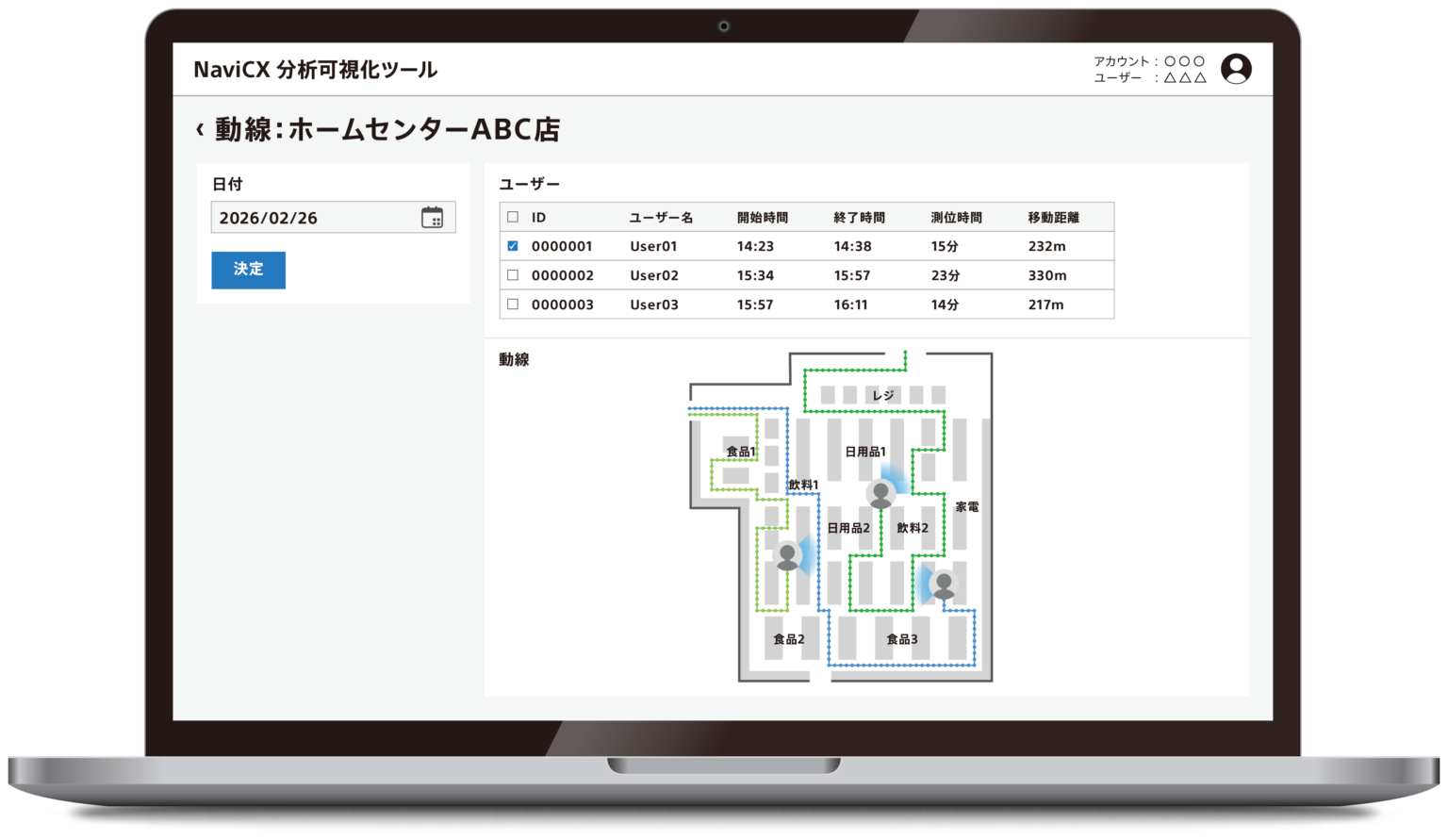
Task: Enable the checkbox for user 0000003
Action: pos(513,305)
